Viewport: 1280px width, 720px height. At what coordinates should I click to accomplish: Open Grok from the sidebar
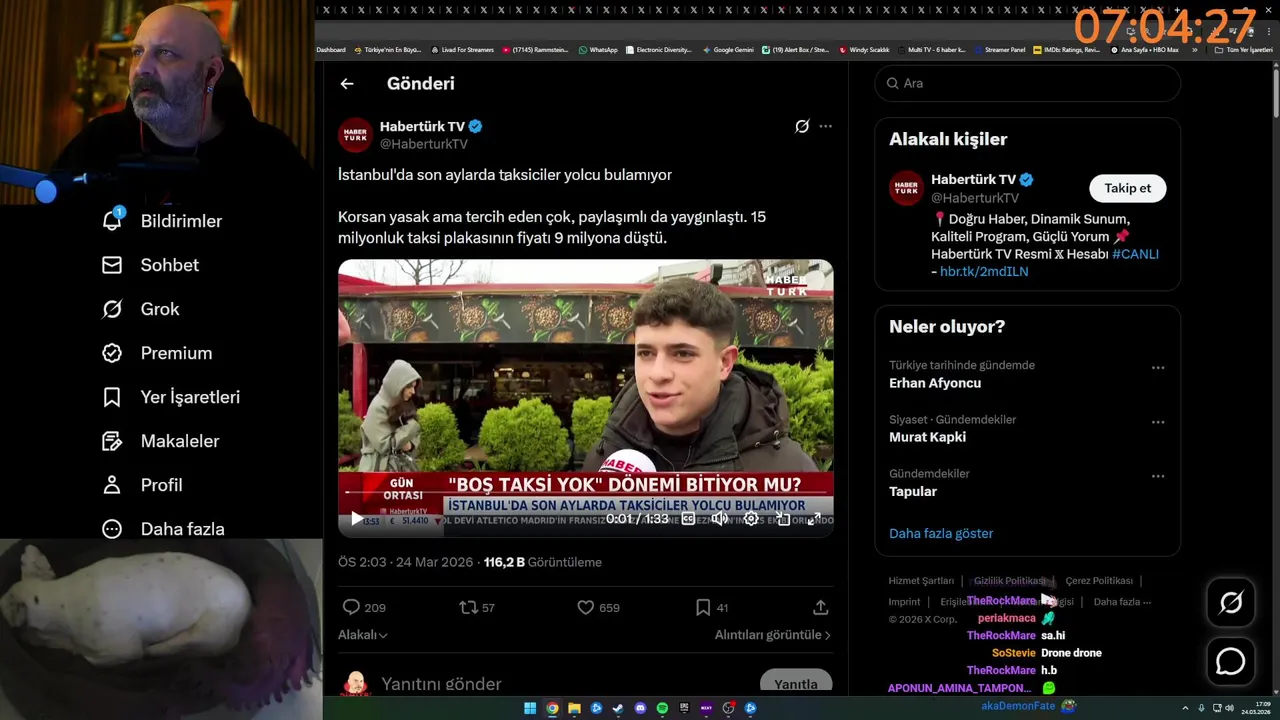140,309
